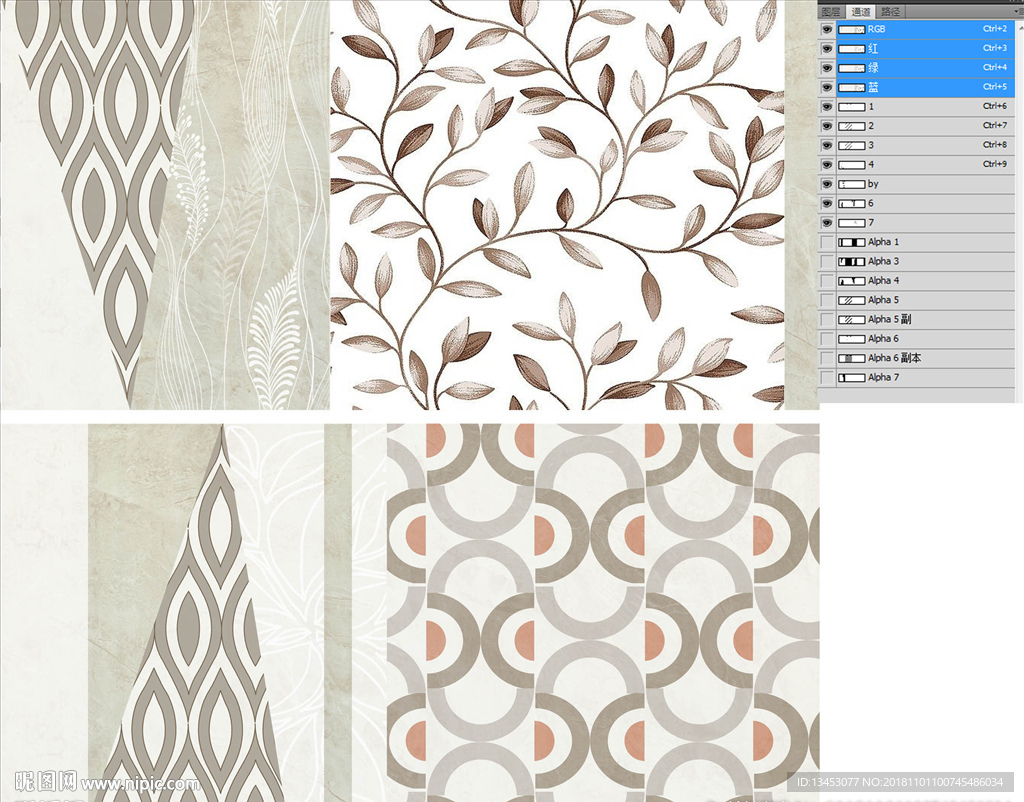Screen dimensions: 1024x802
Task: Click the orange half-circle in the pattern
Action: point(438,638)
